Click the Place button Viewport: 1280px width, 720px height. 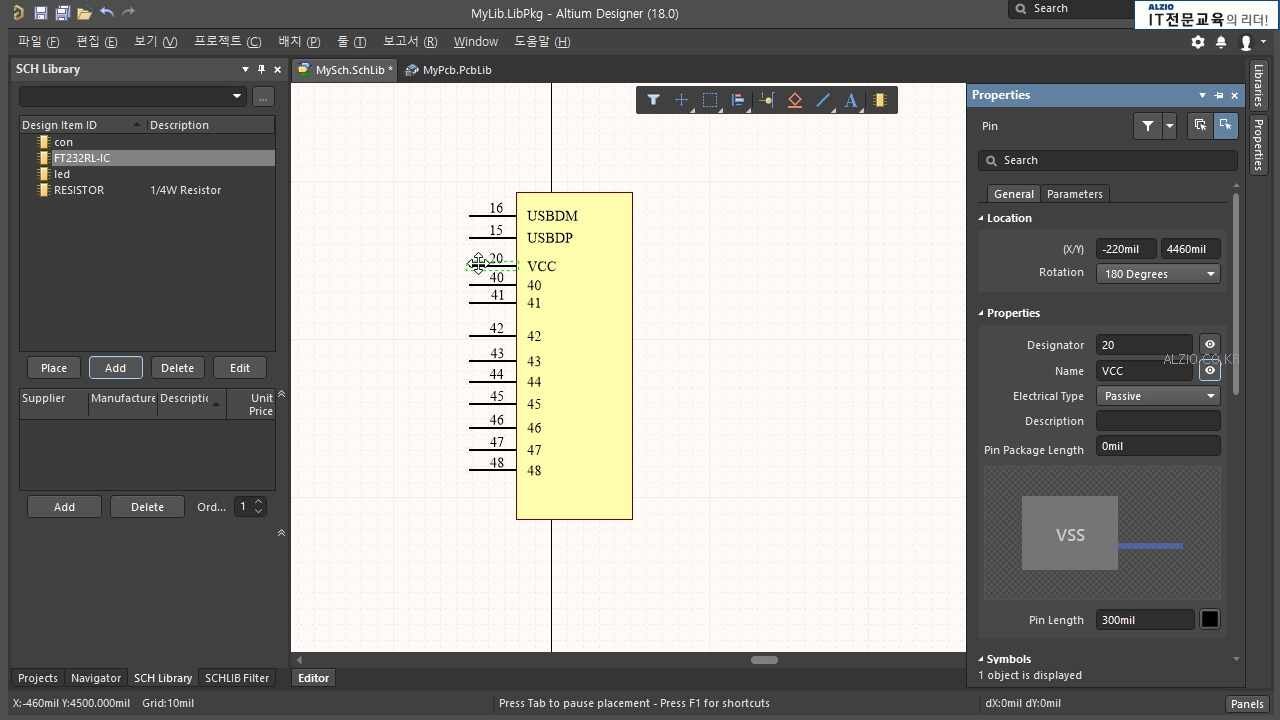tap(54, 368)
